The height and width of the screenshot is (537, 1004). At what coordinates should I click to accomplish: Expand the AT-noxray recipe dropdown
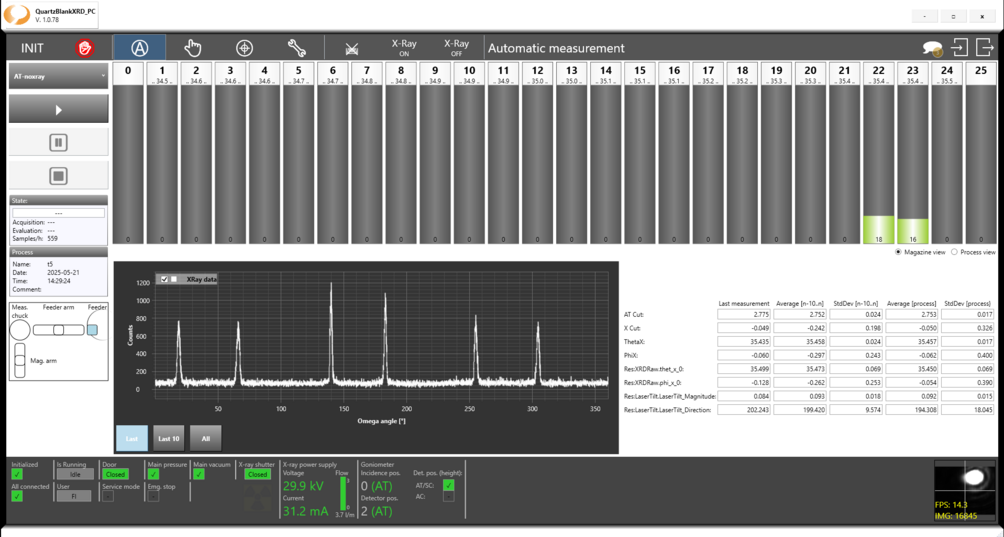coord(58,76)
